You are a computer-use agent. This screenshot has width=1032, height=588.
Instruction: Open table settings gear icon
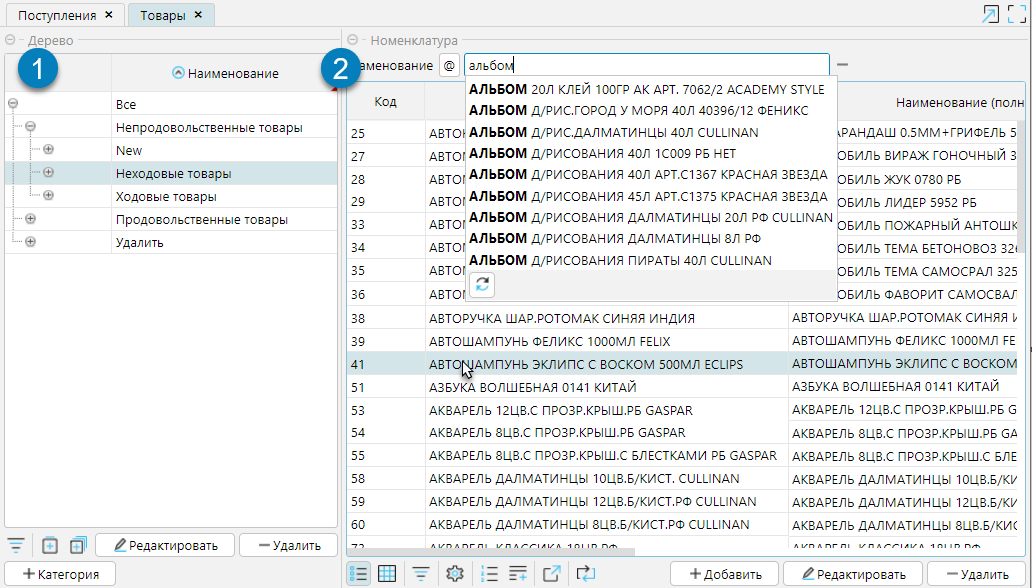click(455, 573)
